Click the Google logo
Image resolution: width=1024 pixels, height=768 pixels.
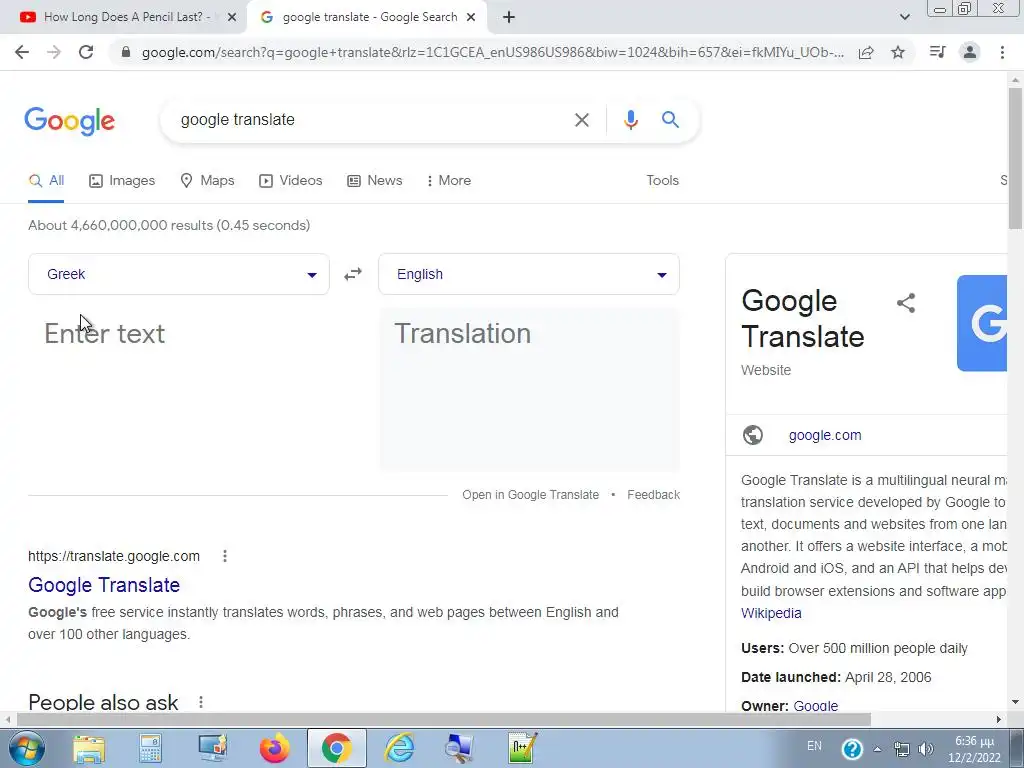pyautogui.click(x=70, y=121)
